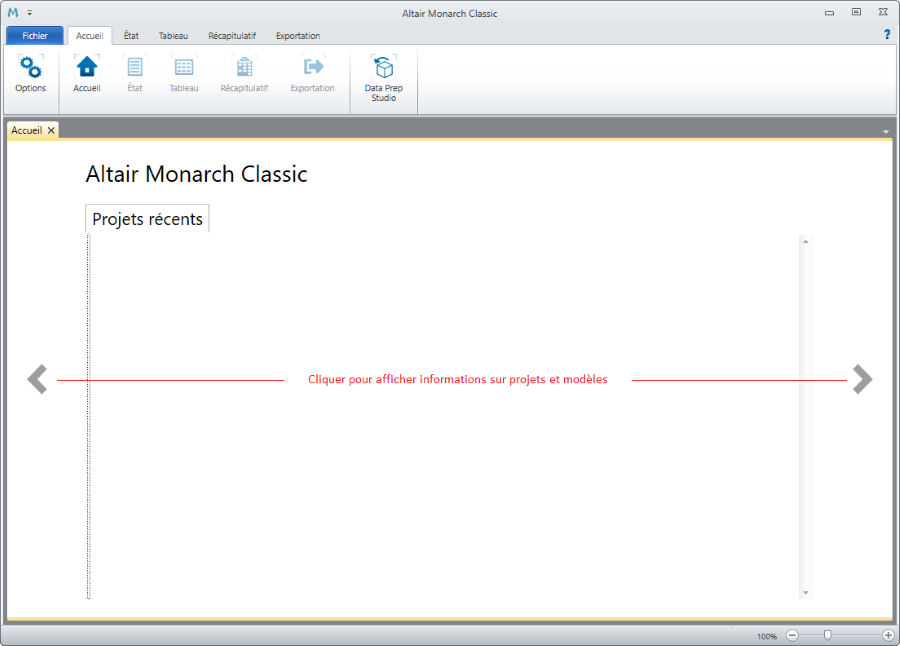The width and height of the screenshot is (900, 646).
Task: Click the Monarch logo in title bar
Action: click(13, 13)
